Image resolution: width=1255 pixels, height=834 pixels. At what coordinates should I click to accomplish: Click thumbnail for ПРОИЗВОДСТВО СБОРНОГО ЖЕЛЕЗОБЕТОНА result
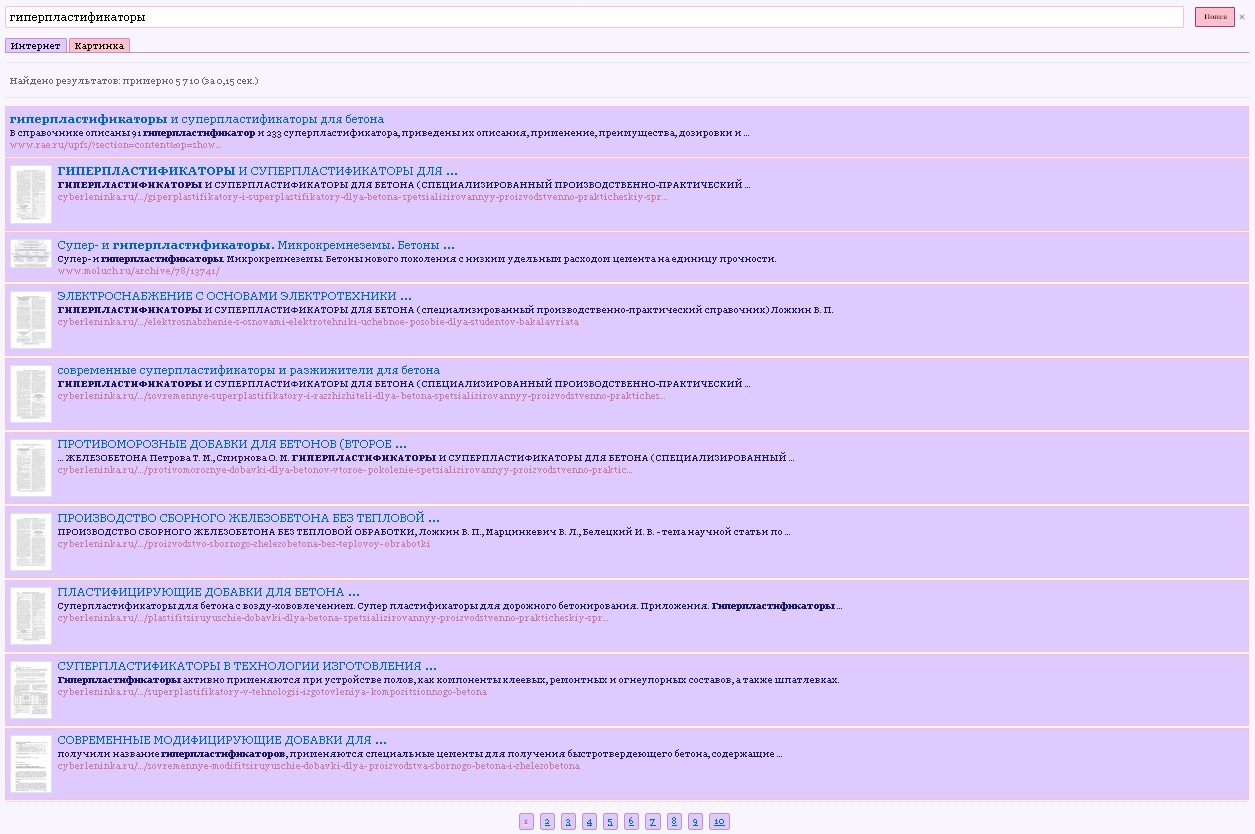[30, 541]
